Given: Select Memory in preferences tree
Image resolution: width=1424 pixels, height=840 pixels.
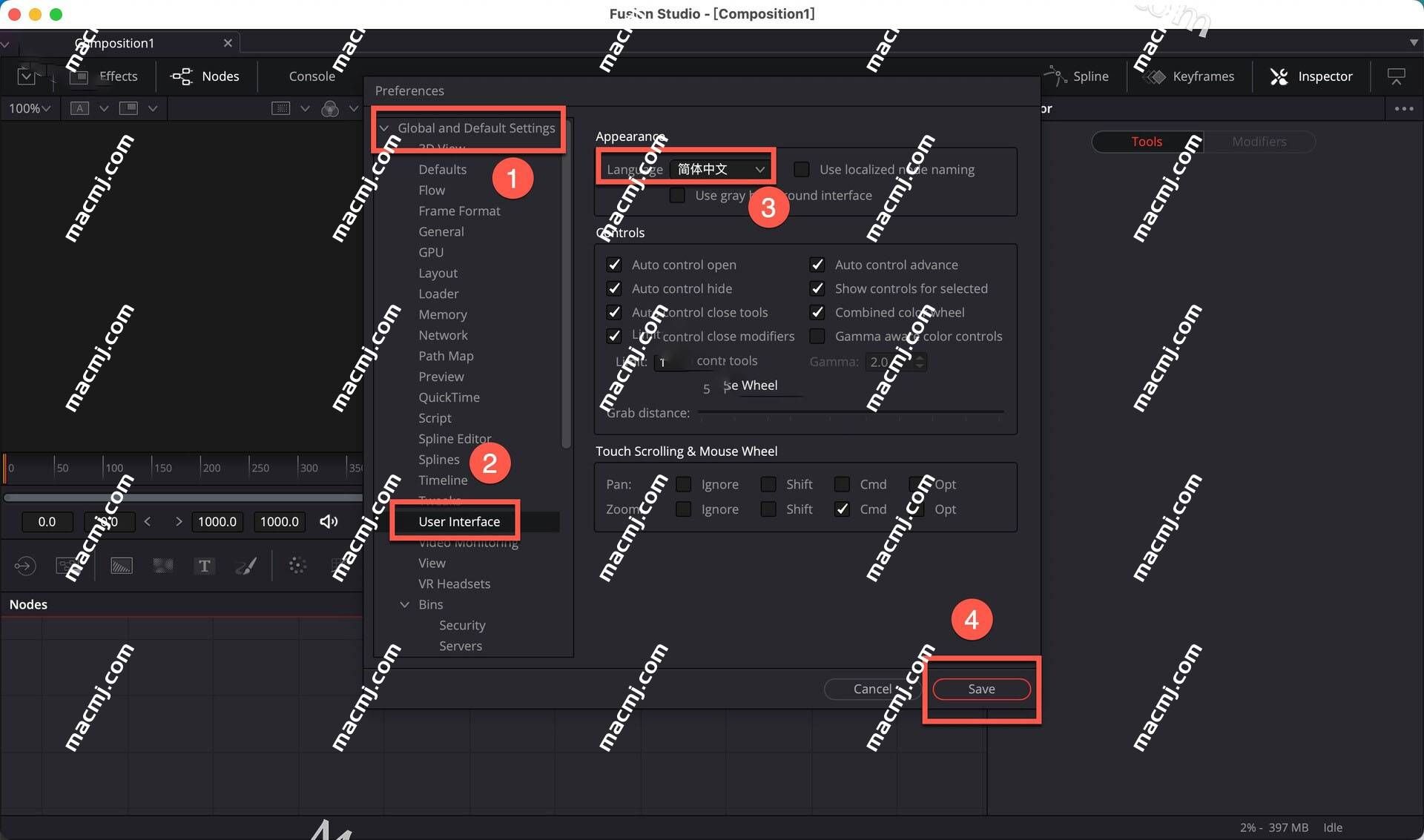Looking at the screenshot, I should click(x=442, y=315).
